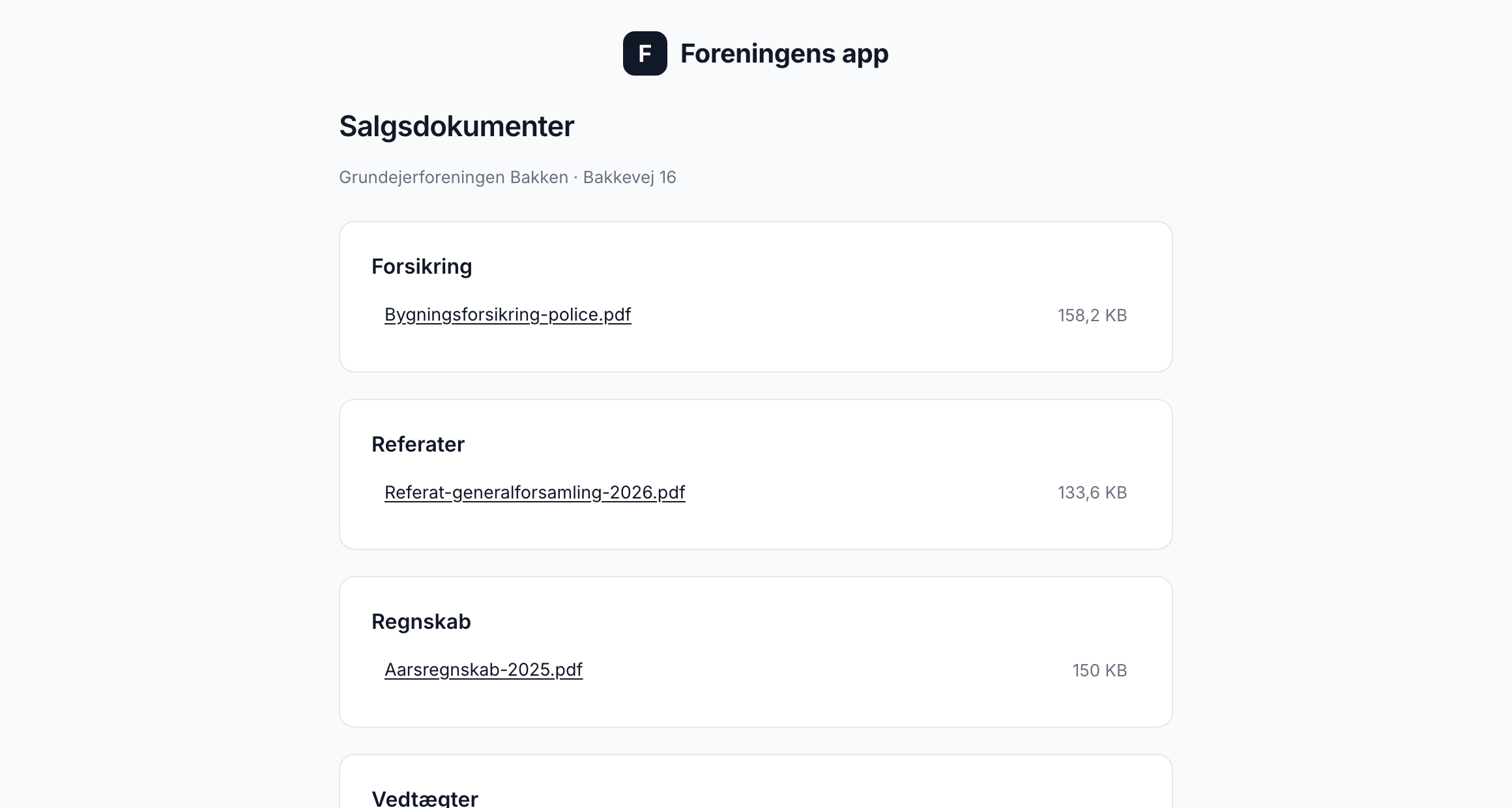Click the dark F logo icon
Image resolution: width=1512 pixels, height=808 pixels.
tap(645, 53)
